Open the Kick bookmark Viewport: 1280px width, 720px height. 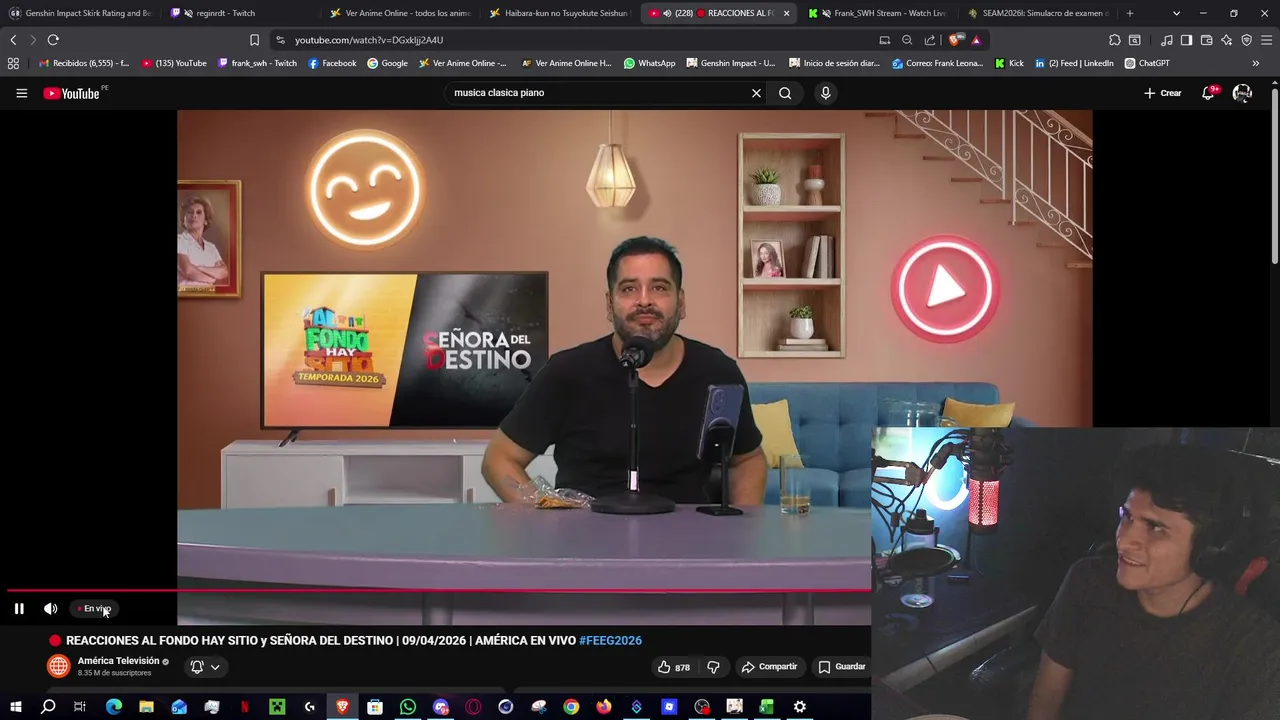1009,63
